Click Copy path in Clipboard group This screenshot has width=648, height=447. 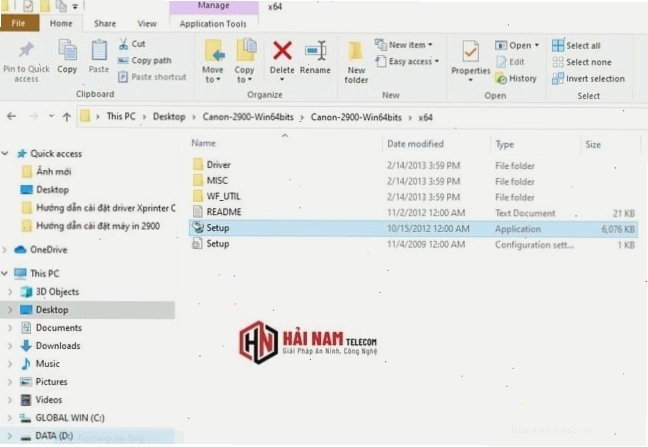144,60
